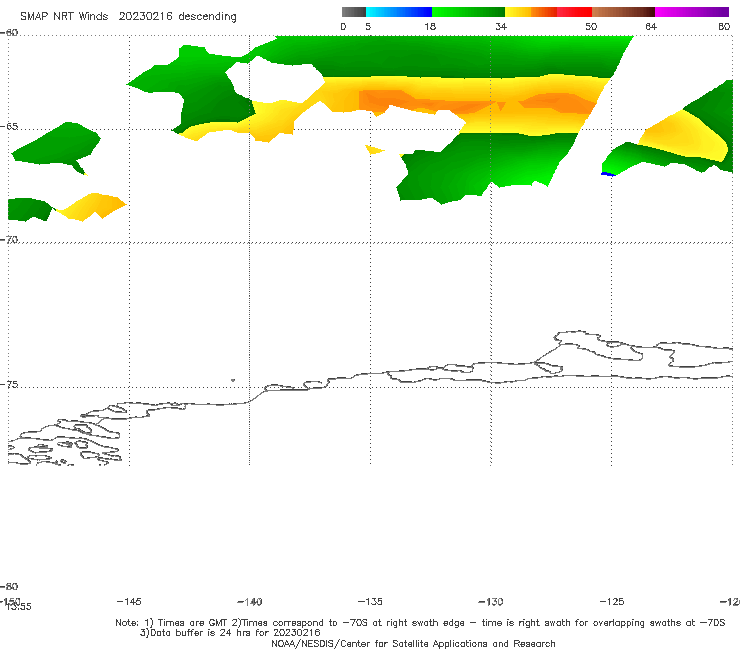This screenshot has height=650, width=740.
Task: Click the latitude label '-65'
Action: (9, 127)
